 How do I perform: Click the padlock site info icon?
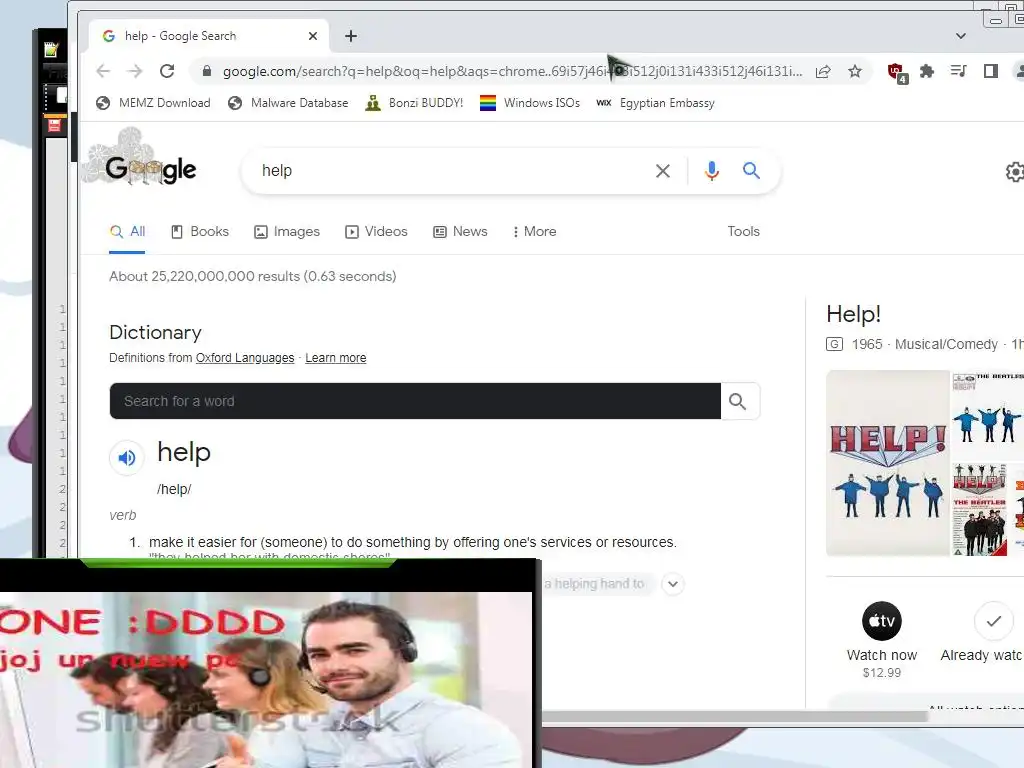206,71
